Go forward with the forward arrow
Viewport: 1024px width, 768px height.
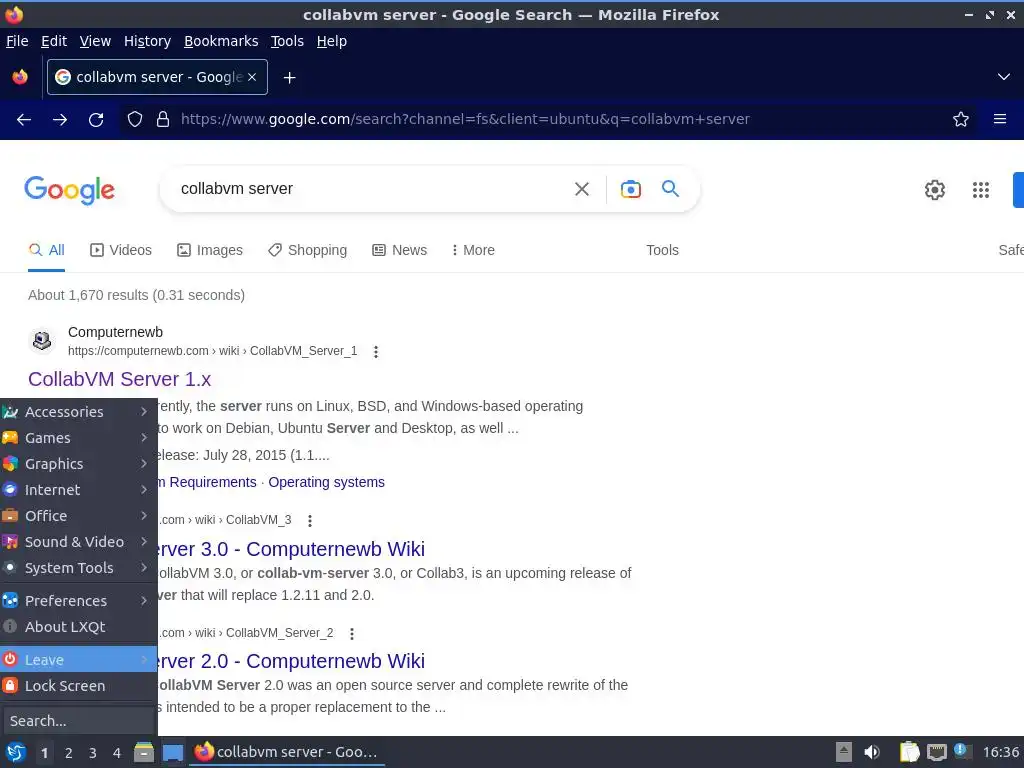(60, 120)
